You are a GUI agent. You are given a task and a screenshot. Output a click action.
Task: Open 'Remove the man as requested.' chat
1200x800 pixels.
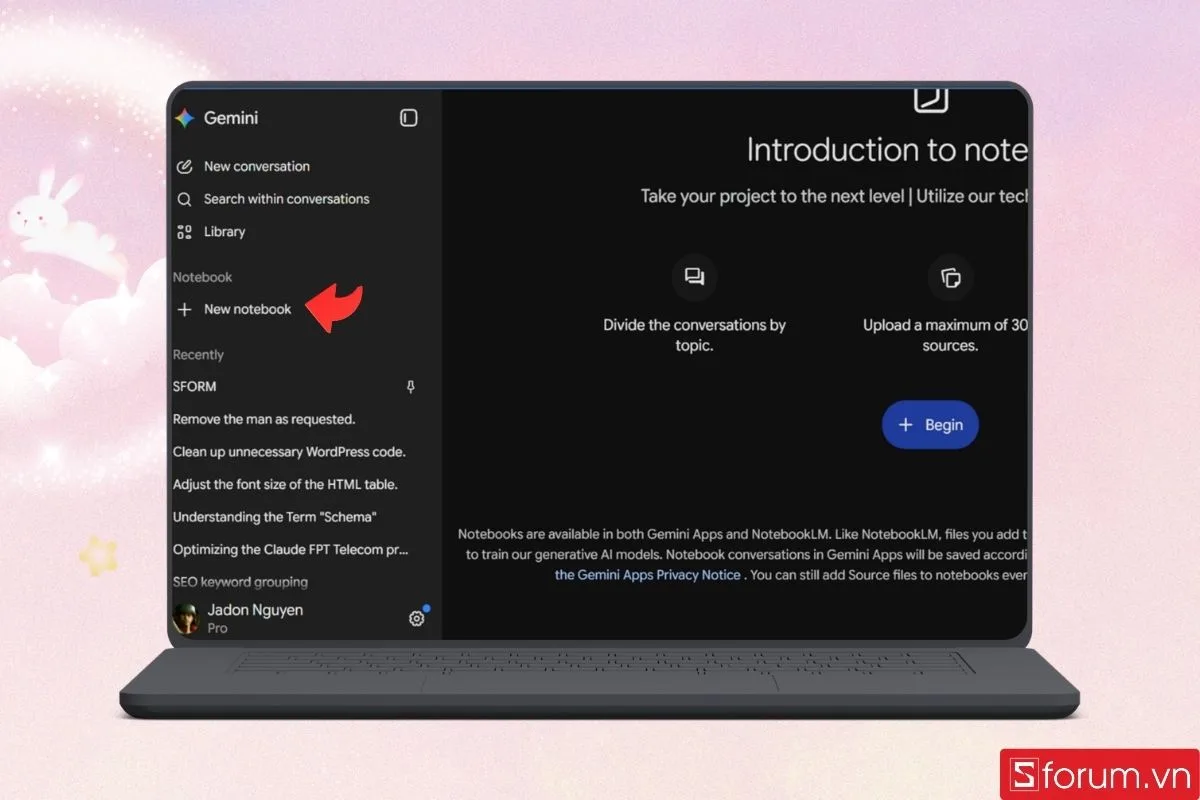pos(264,419)
